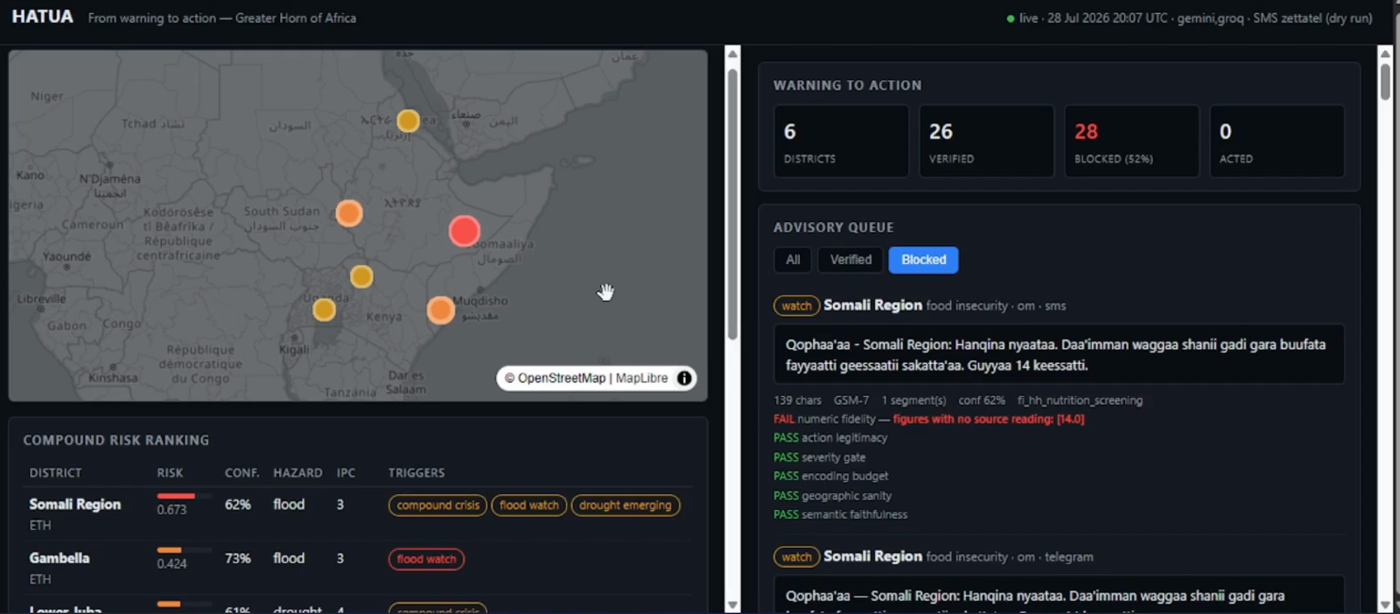The image size is (1400, 614).
Task: Click the watch badge on telegram advisory
Action: coord(797,556)
